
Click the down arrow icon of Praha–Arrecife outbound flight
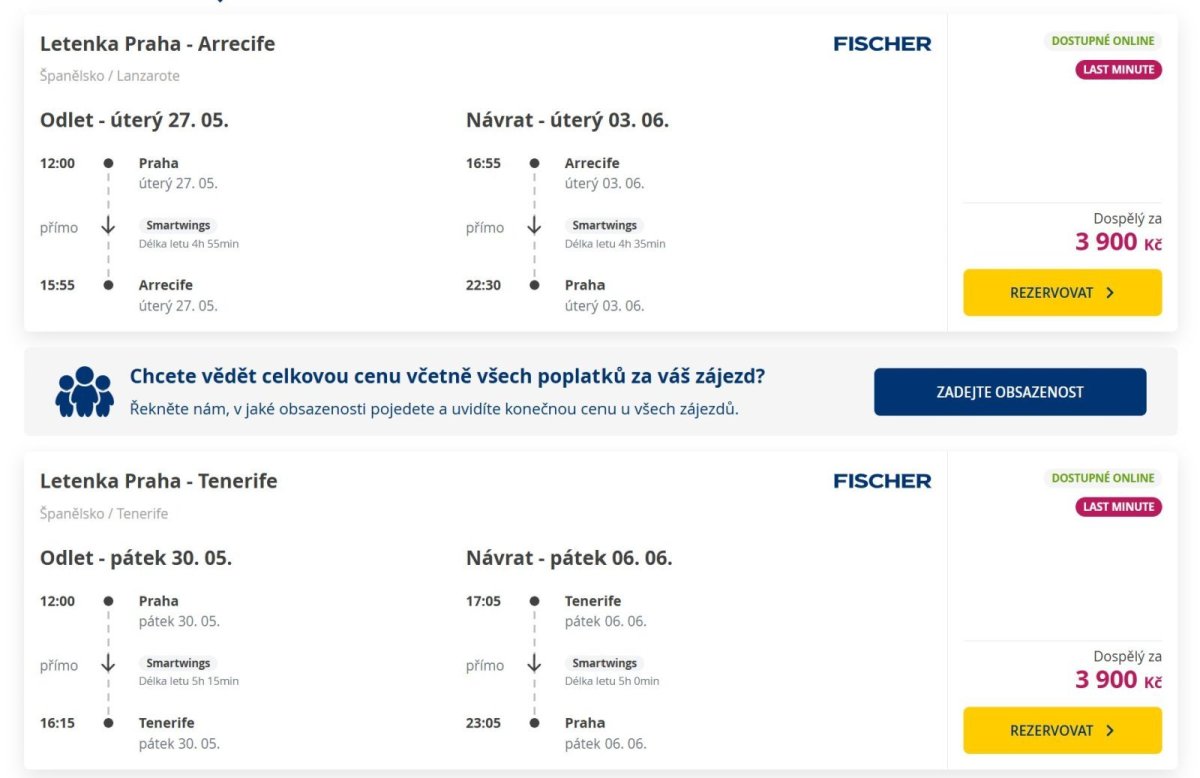tap(108, 227)
